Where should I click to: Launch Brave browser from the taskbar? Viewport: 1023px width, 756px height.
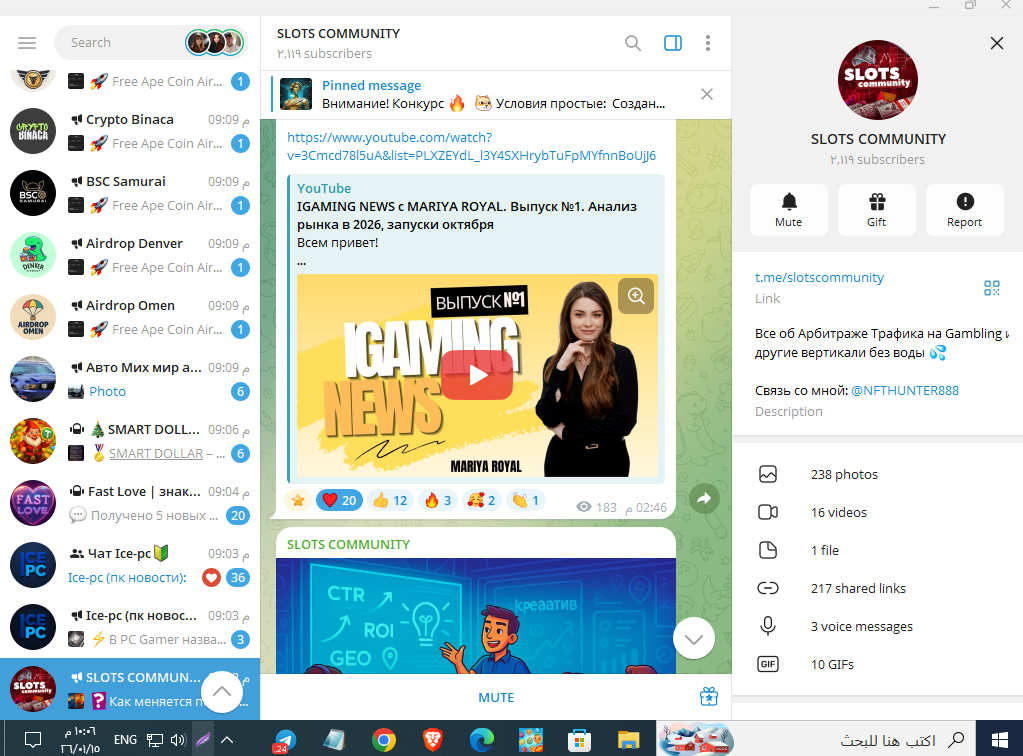click(x=433, y=740)
